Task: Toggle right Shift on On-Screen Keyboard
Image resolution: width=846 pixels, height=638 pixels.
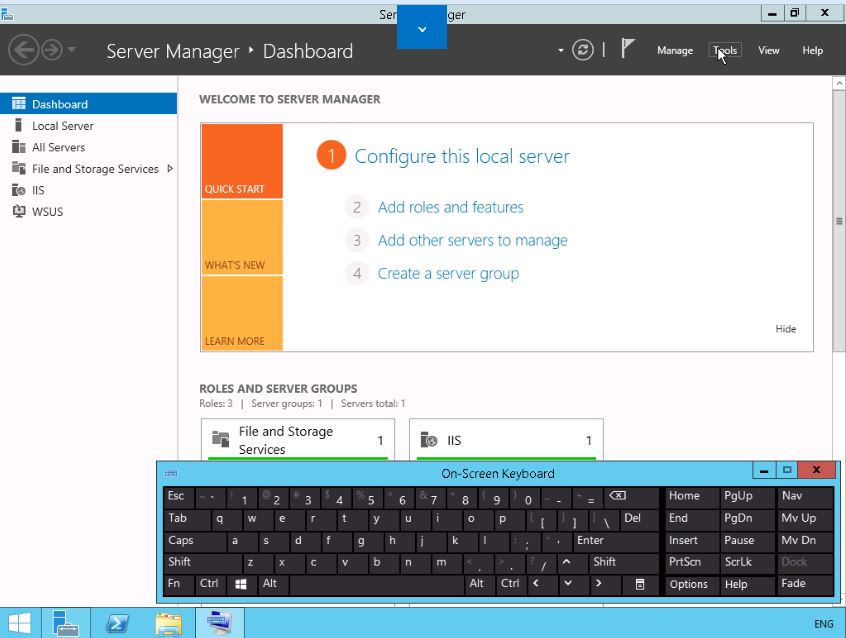Action: [x=624, y=562]
